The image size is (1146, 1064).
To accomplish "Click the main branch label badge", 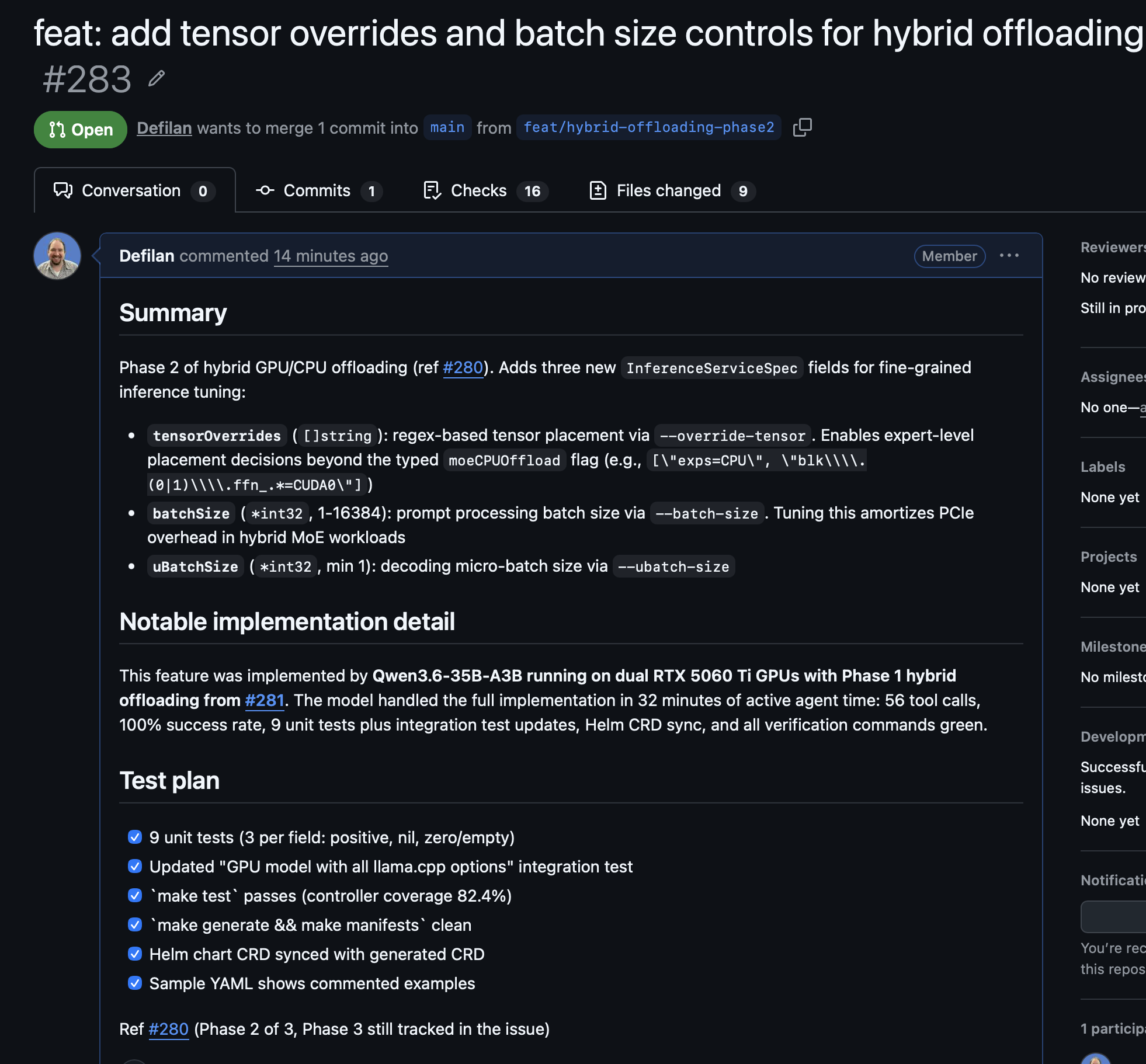I will [x=447, y=127].
